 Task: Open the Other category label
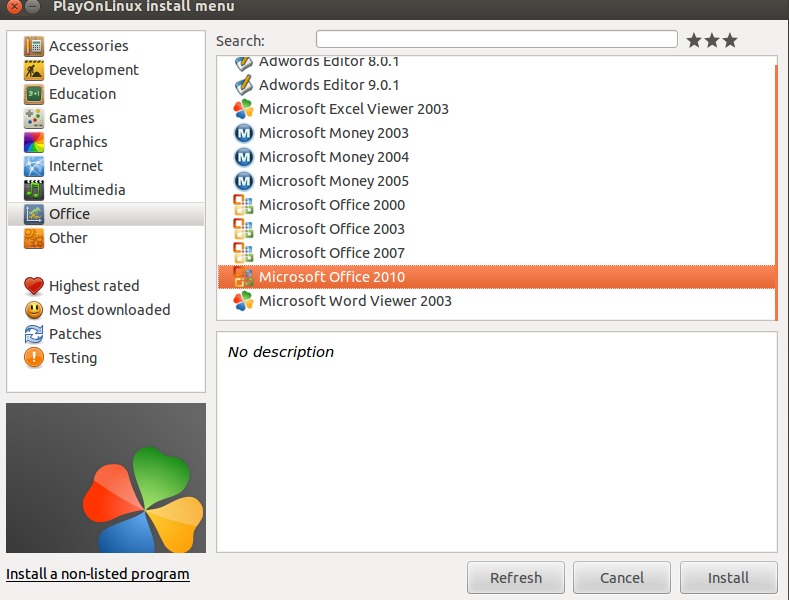[x=68, y=238]
